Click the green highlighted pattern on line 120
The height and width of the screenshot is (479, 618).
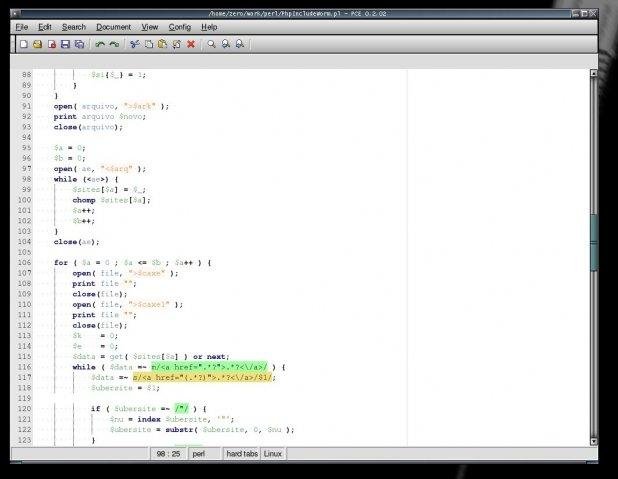182,408
